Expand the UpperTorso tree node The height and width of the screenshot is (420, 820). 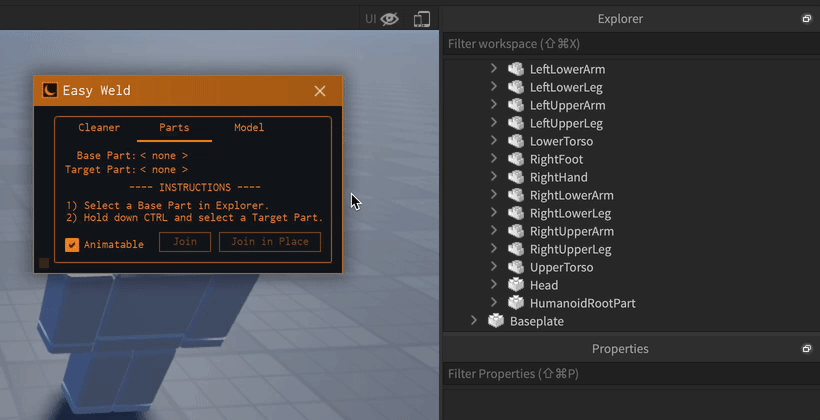493,267
